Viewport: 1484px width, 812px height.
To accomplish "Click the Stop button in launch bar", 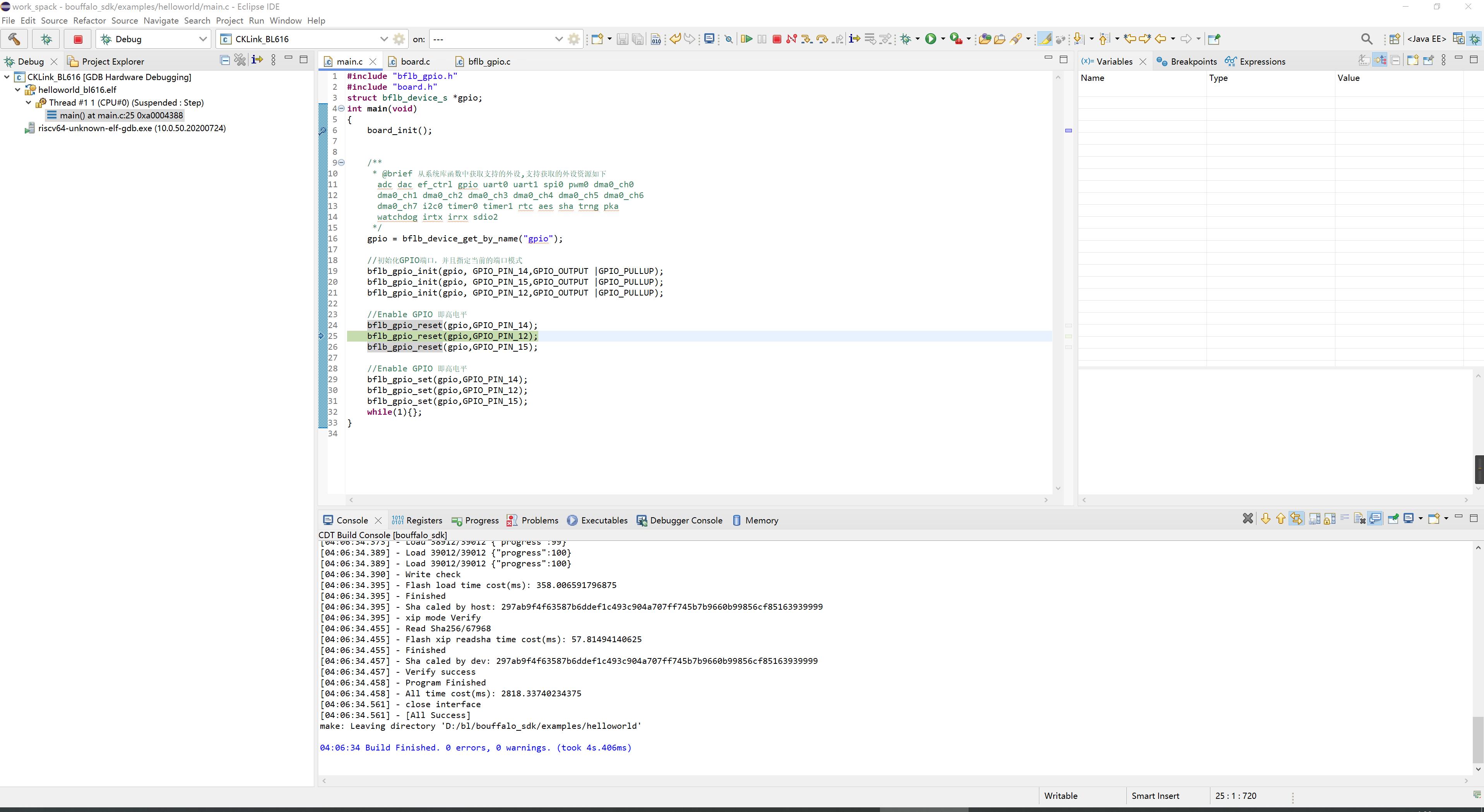I will (78, 39).
